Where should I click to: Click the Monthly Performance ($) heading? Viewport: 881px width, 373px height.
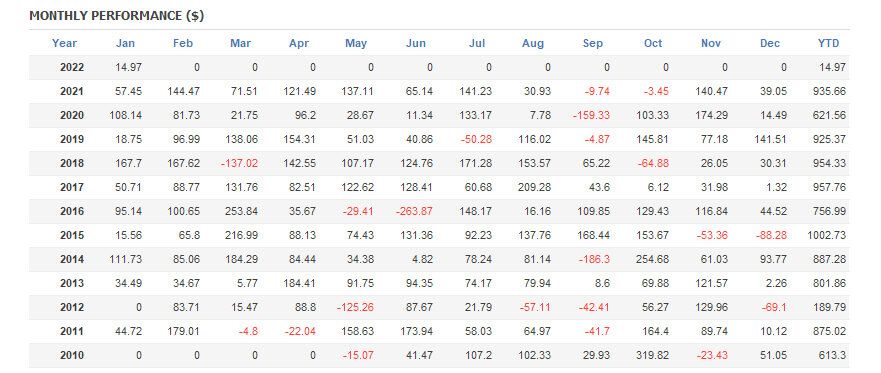(116, 16)
